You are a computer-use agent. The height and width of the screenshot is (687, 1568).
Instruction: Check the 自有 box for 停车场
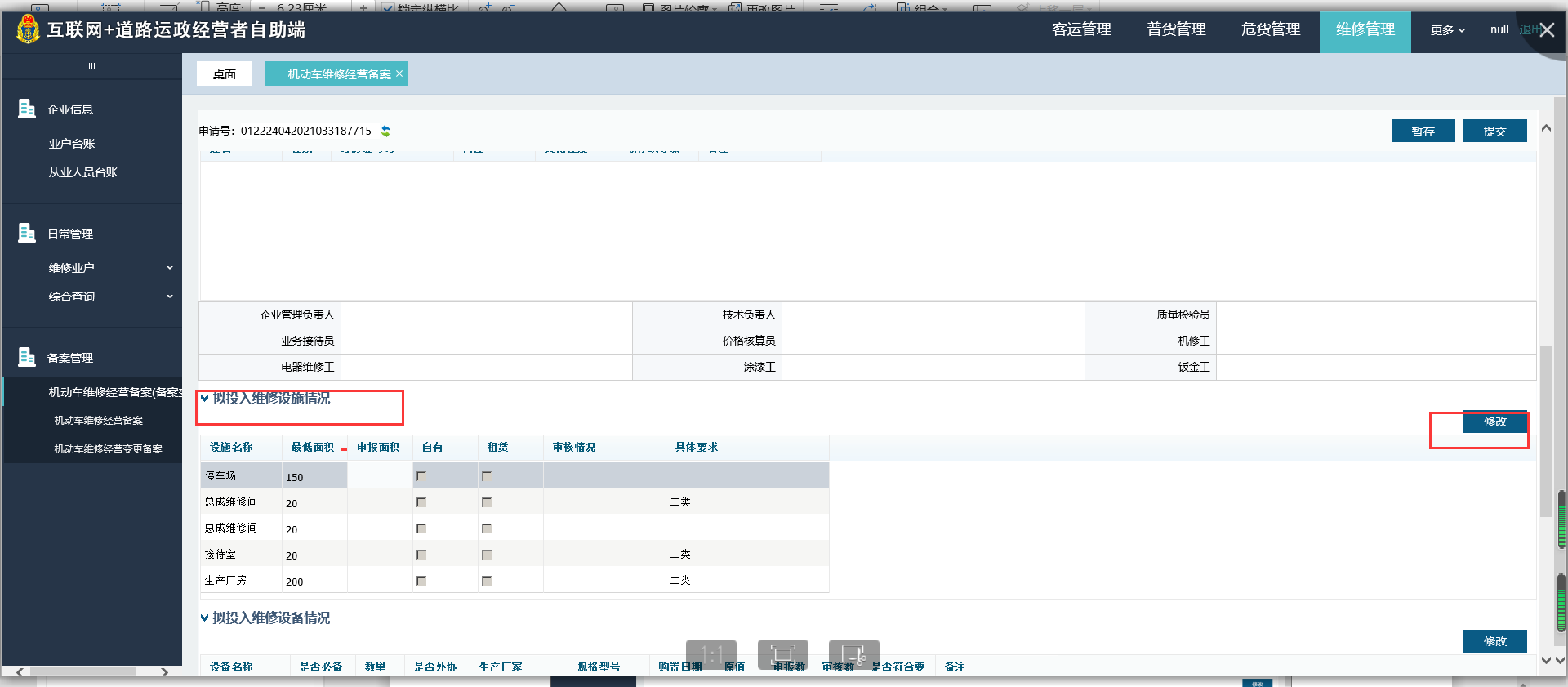(x=421, y=476)
